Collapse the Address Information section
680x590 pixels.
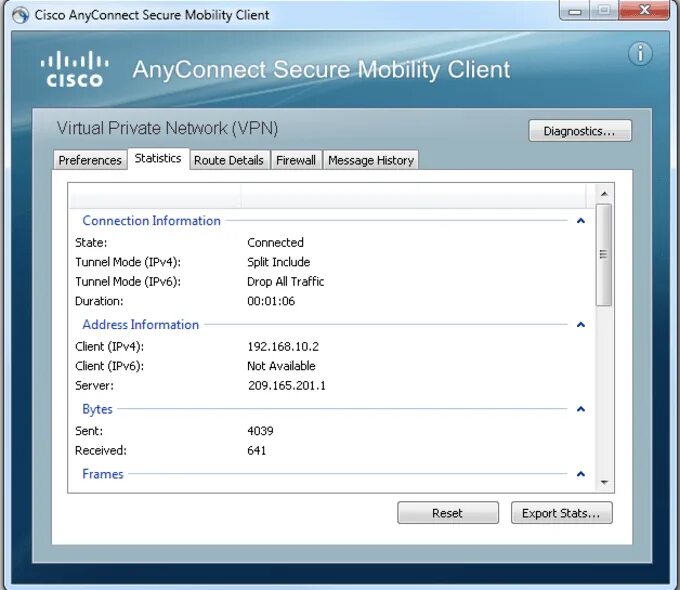point(581,325)
